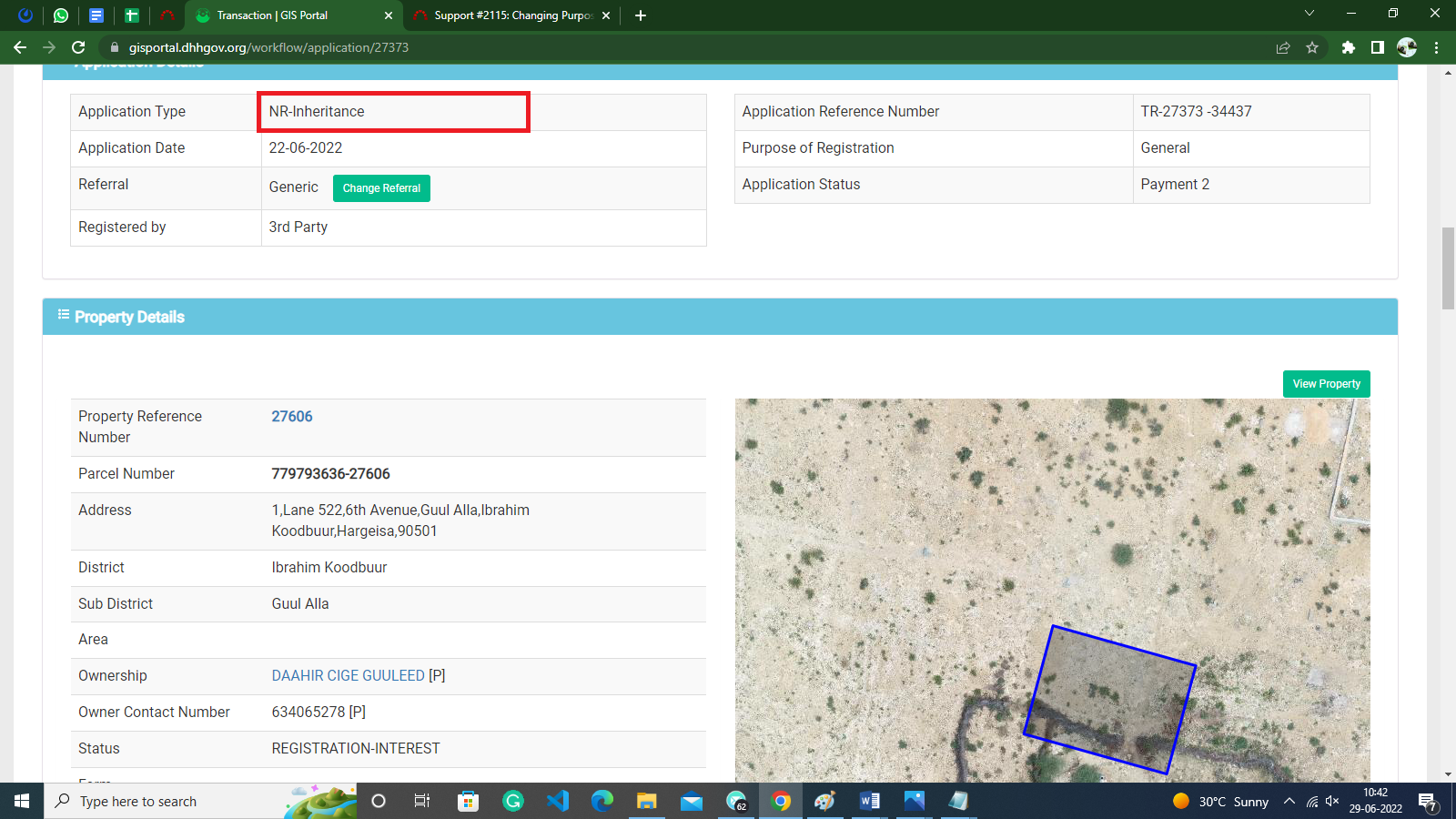This screenshot has height=819, width=1456.
Task: Click the Property Details section header
Action: (720, 317)
